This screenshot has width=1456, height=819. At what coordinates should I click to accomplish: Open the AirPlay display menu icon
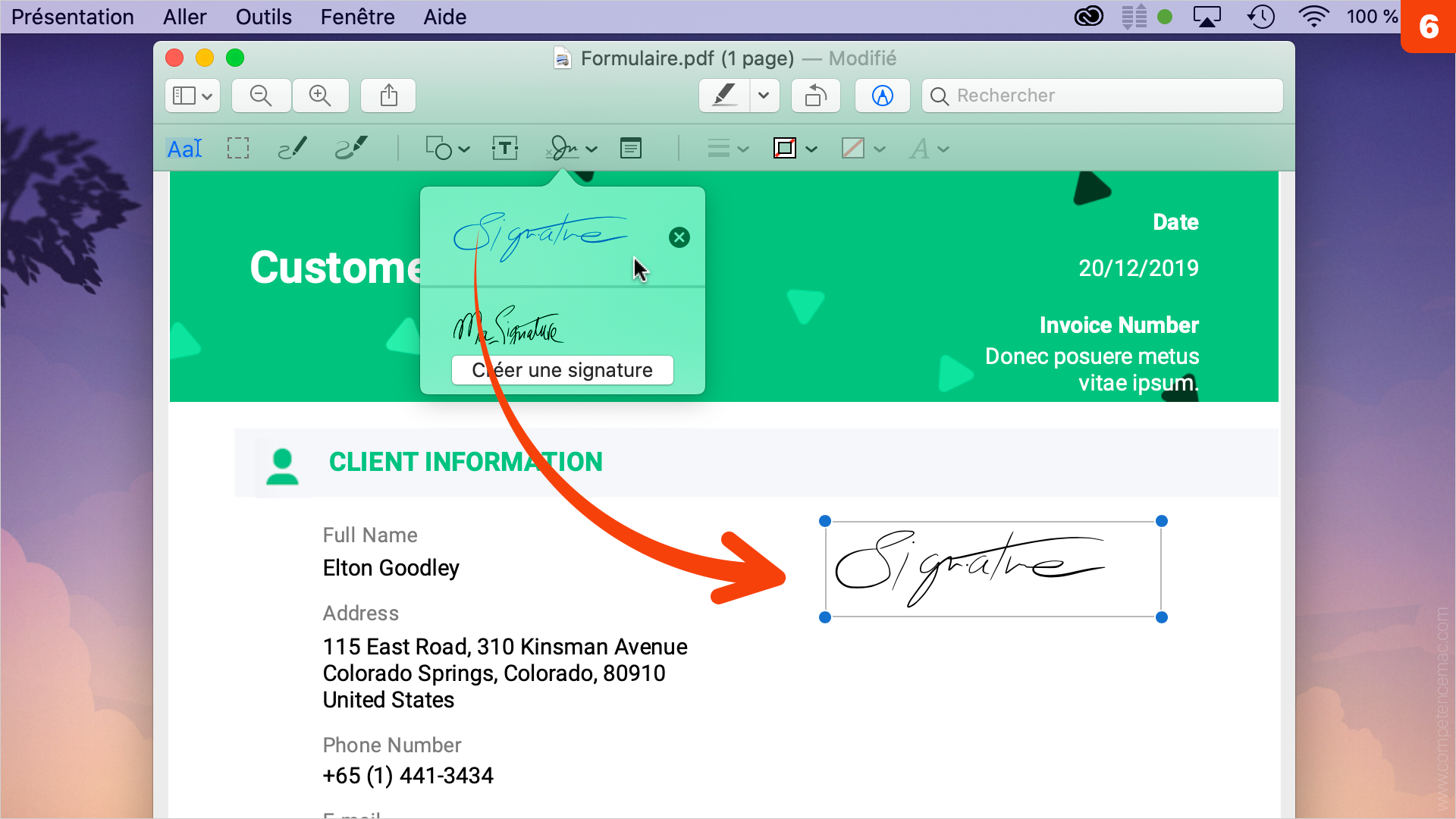(1207, 17)
